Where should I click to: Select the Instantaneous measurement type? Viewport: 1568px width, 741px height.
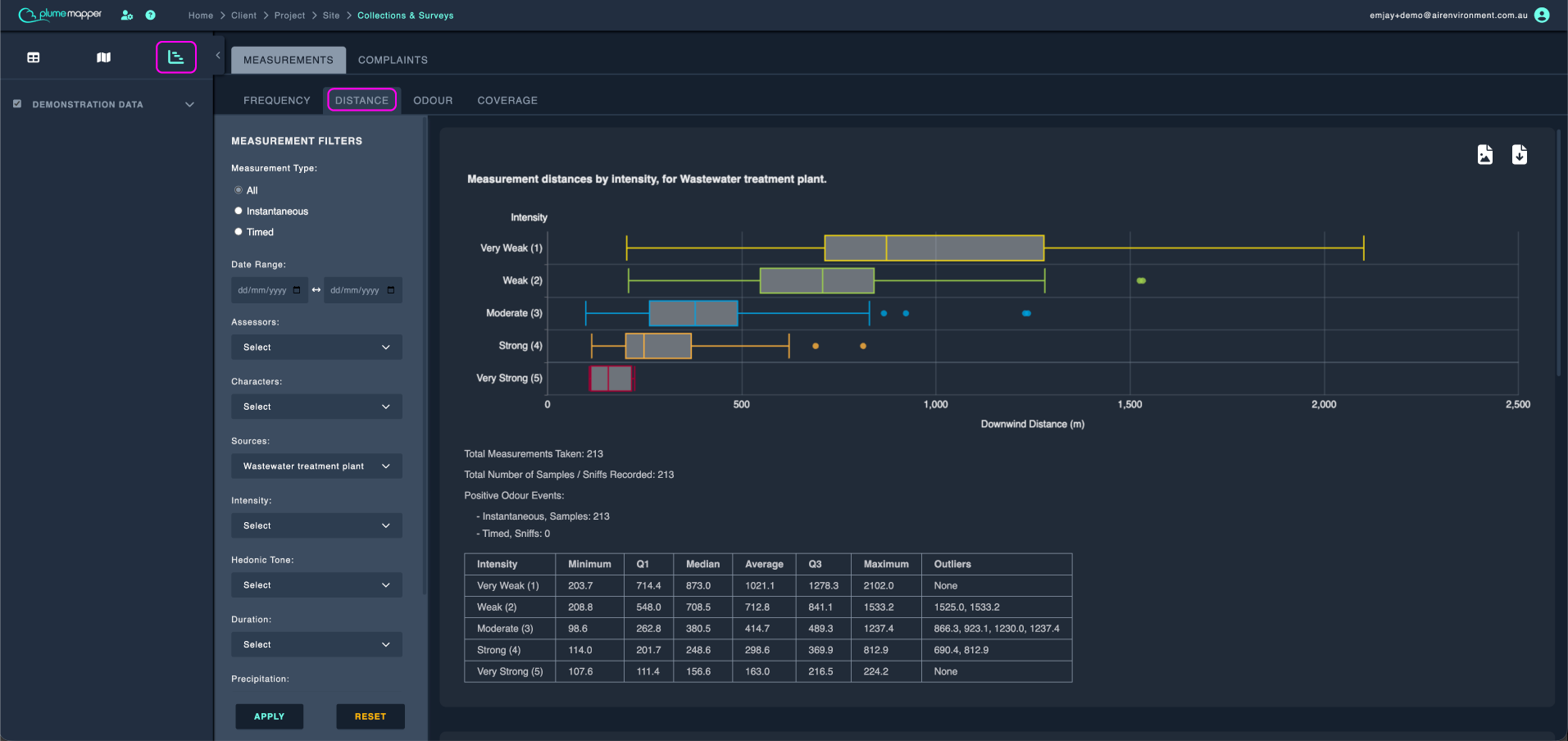click(x=239, y=211)
